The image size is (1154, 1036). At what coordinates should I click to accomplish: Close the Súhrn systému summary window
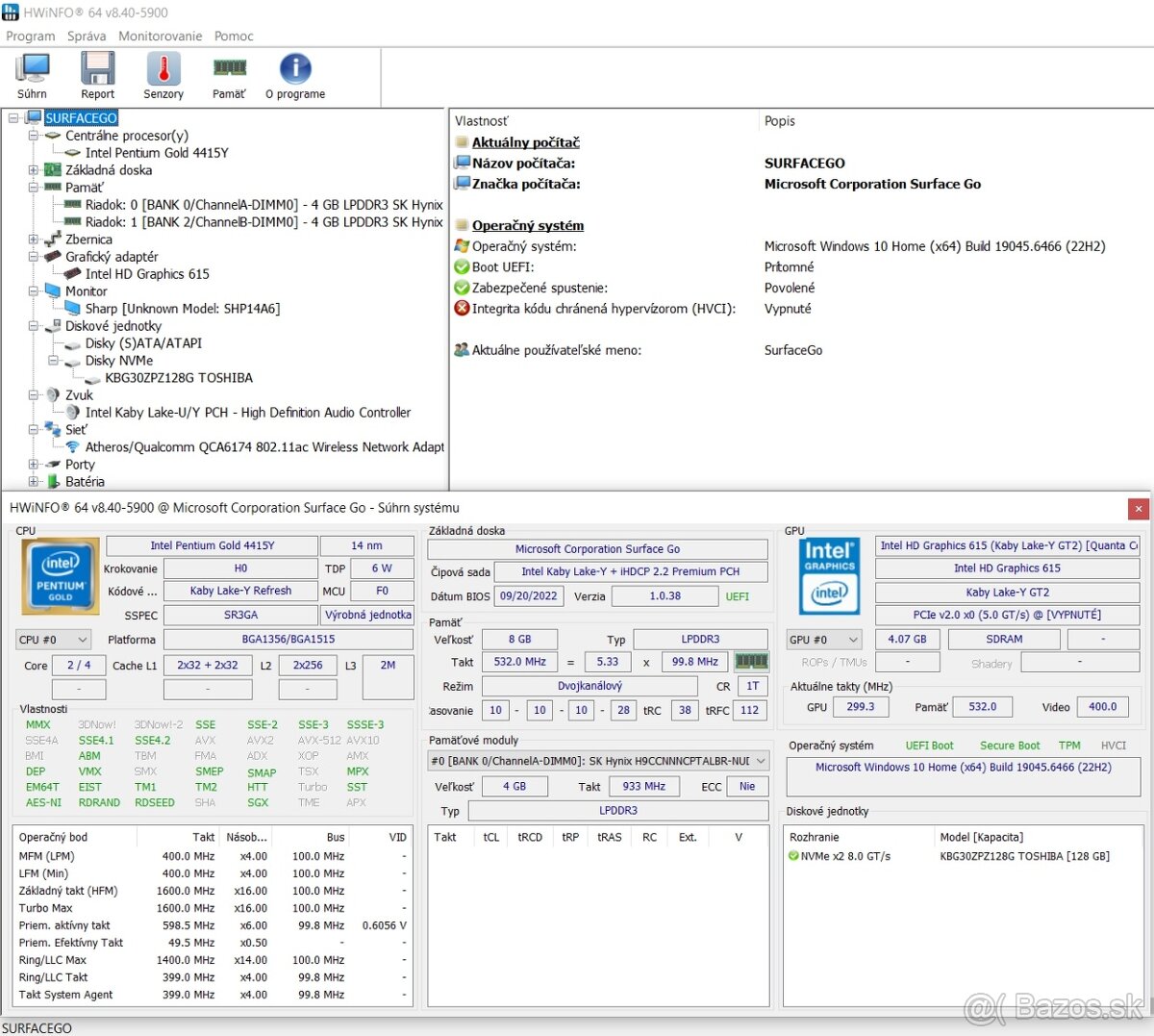[1138, 508]
